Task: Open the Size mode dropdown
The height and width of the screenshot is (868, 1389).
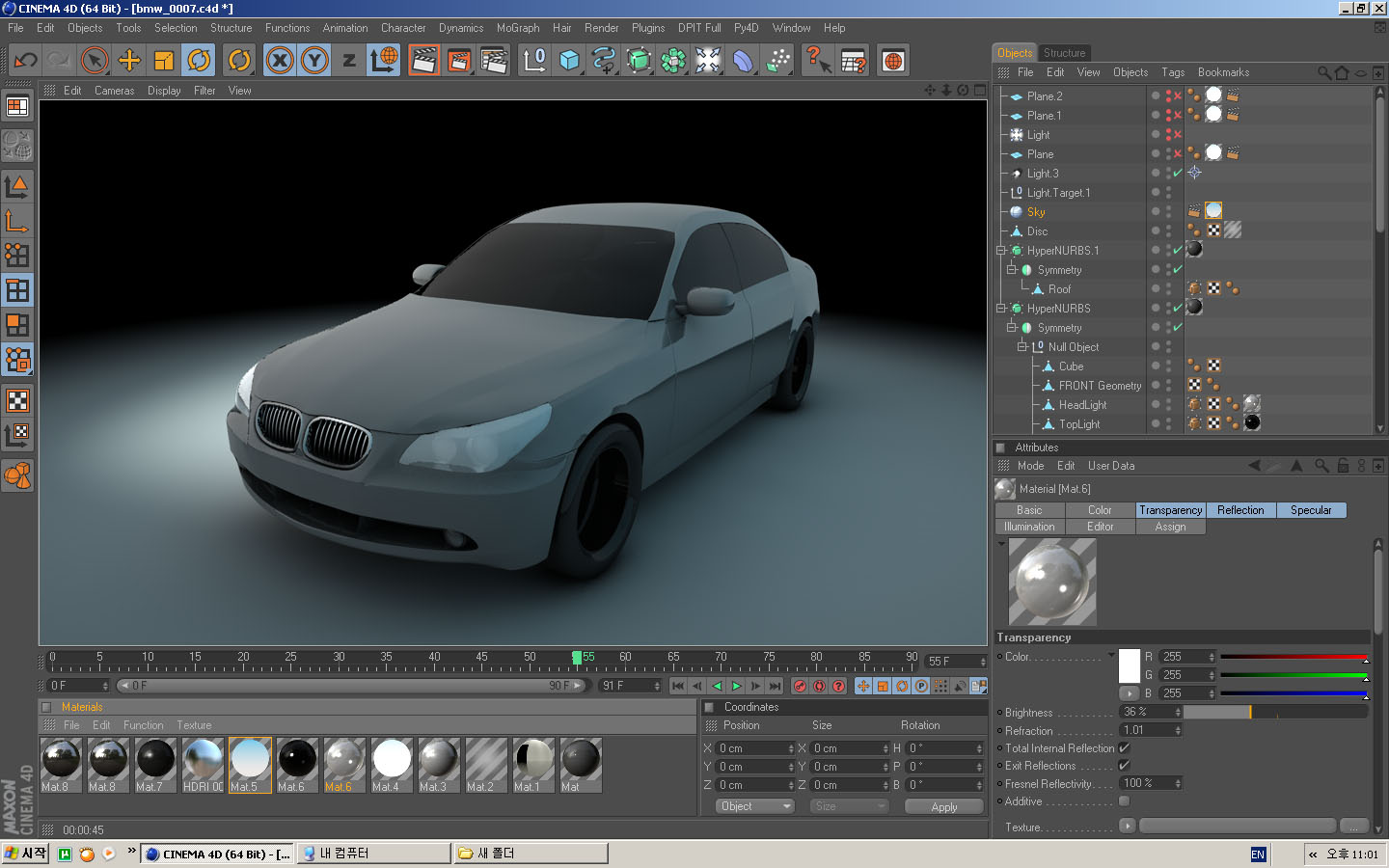Action: tap(849, 806)
